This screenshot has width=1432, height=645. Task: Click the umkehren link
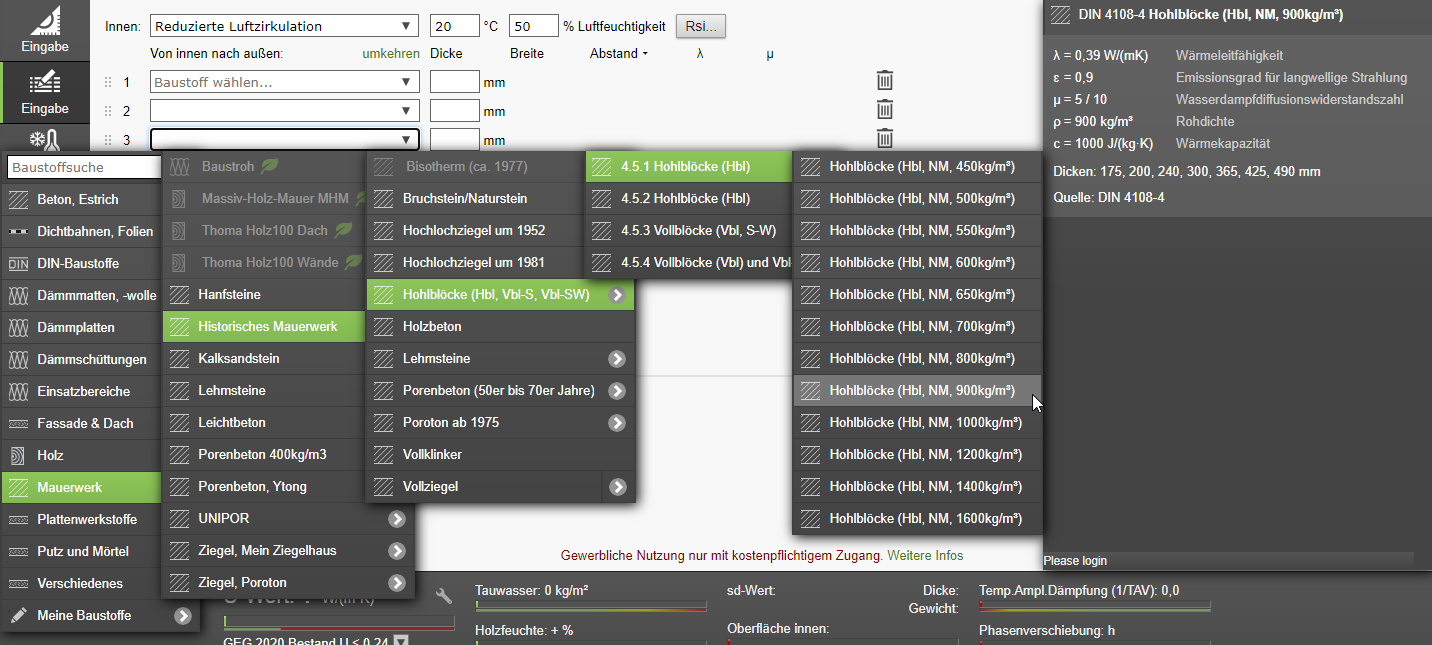[x=390, y=53]
